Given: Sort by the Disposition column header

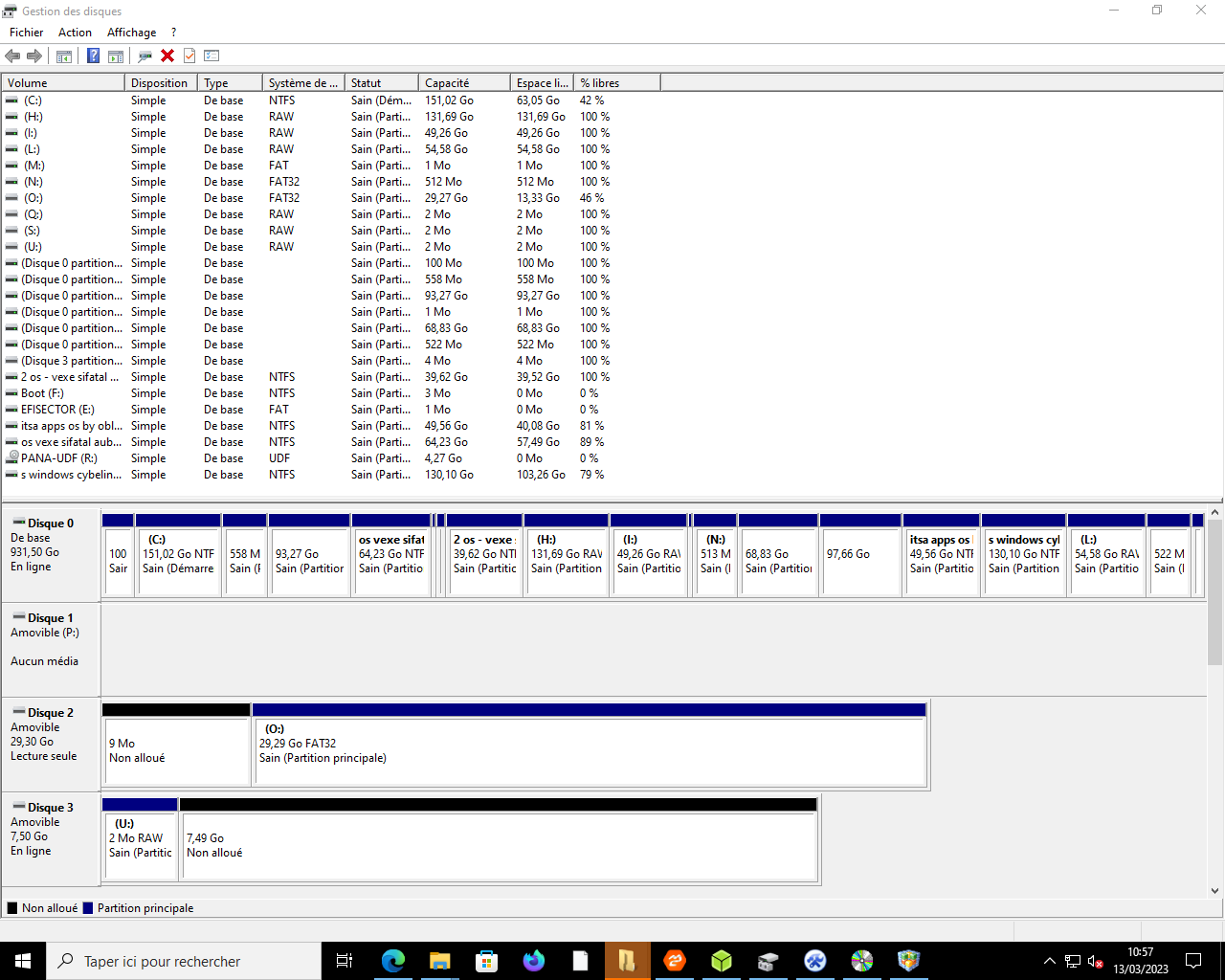Looking at the screenshot, I should click(x=161, y=82).
